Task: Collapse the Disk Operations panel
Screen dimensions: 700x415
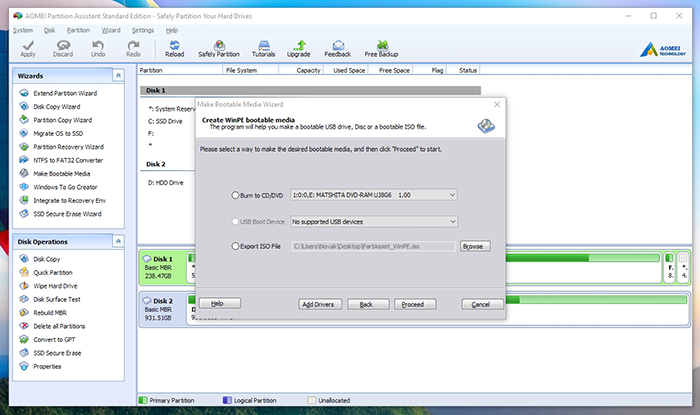Action: tap(118, 241)
